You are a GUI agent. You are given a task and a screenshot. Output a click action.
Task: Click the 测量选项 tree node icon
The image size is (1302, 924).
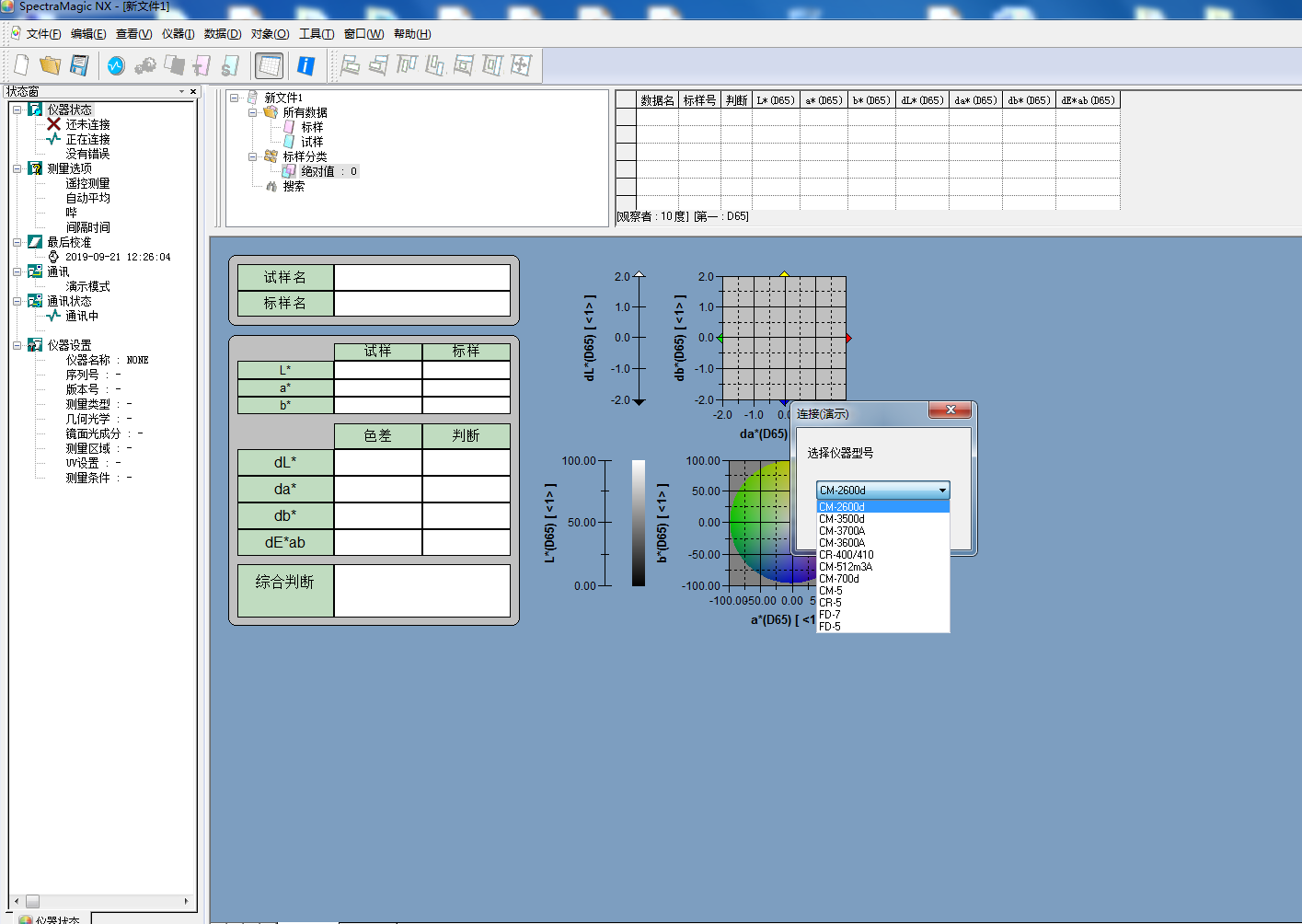[35, 168]
